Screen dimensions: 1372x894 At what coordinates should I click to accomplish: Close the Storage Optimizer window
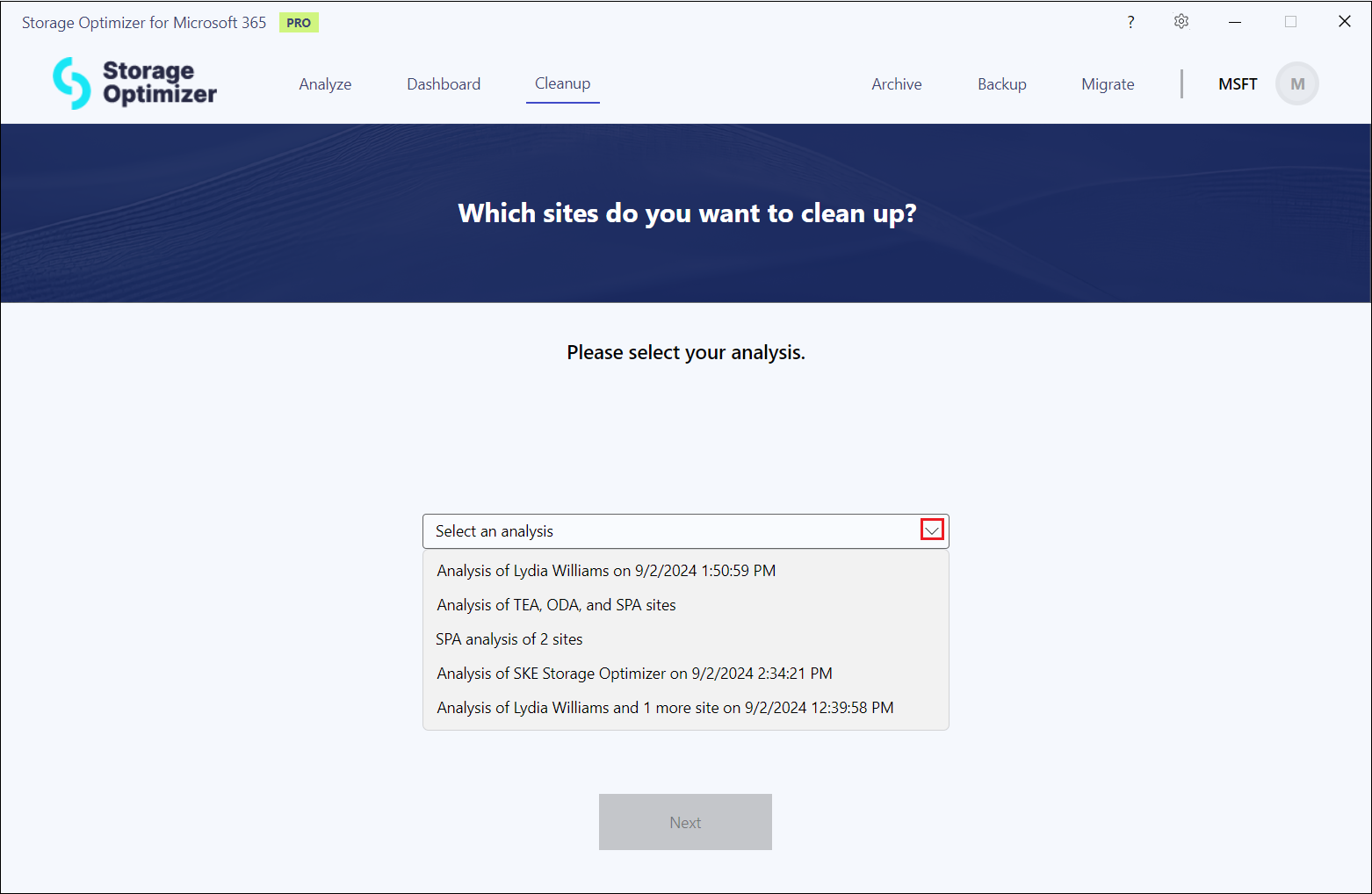(x=1344, y=22)
